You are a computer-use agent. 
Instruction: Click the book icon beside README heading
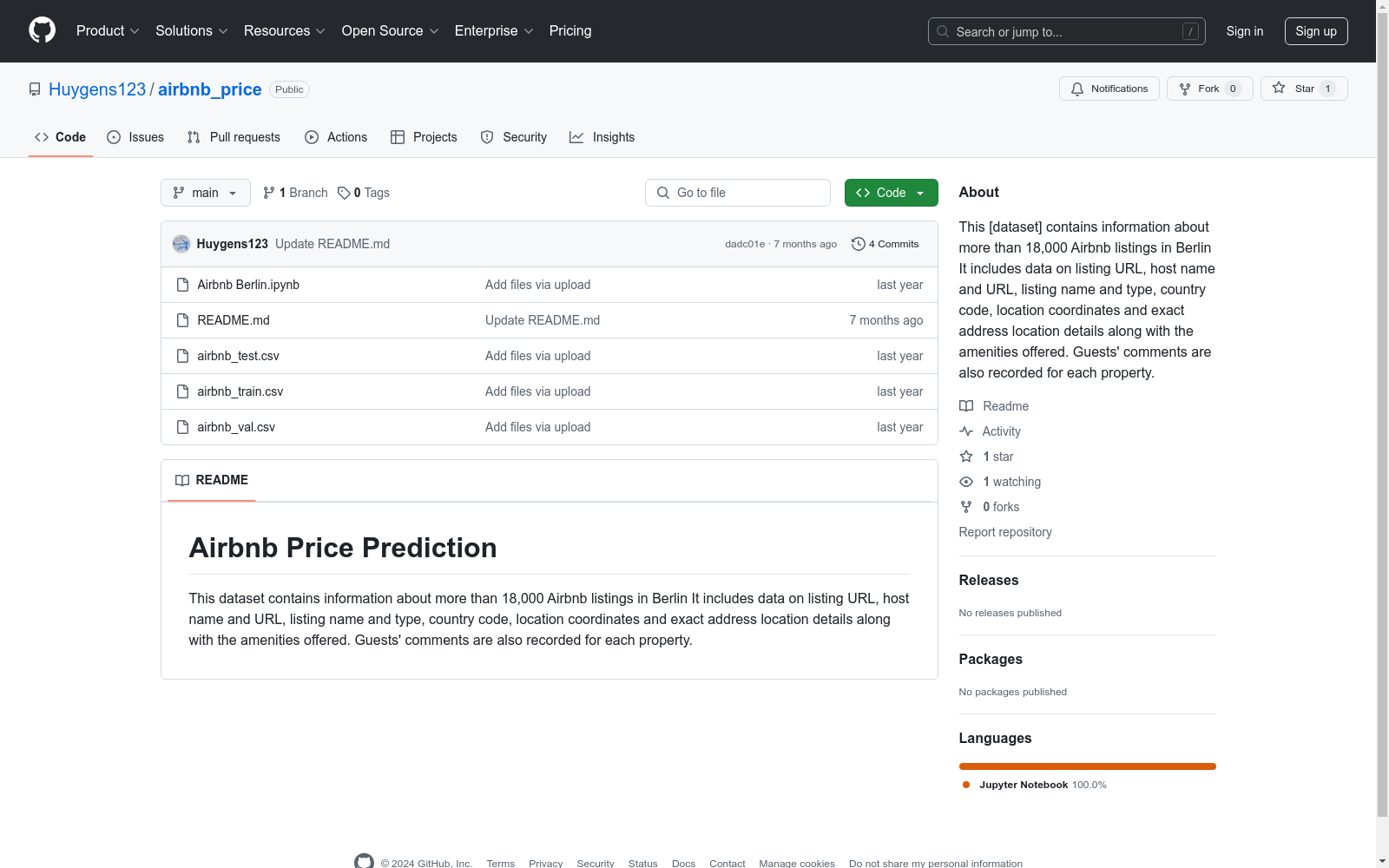coord(182,480)
